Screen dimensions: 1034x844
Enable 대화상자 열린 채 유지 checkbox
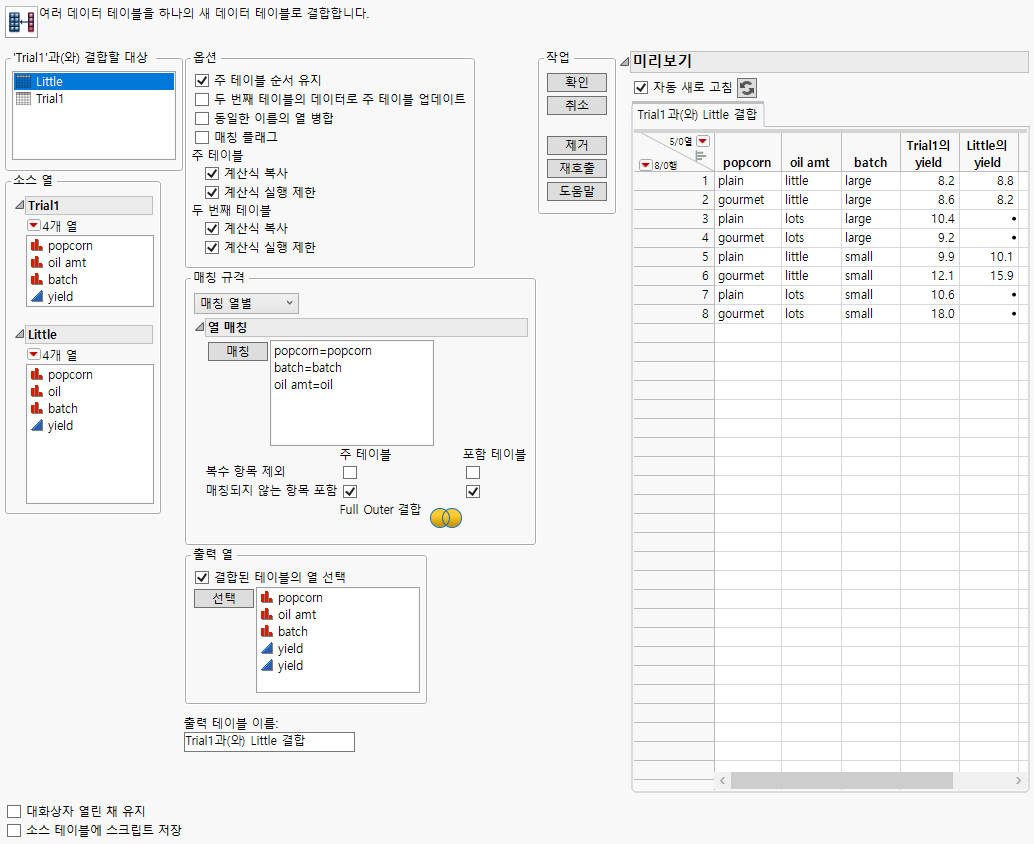14,811
